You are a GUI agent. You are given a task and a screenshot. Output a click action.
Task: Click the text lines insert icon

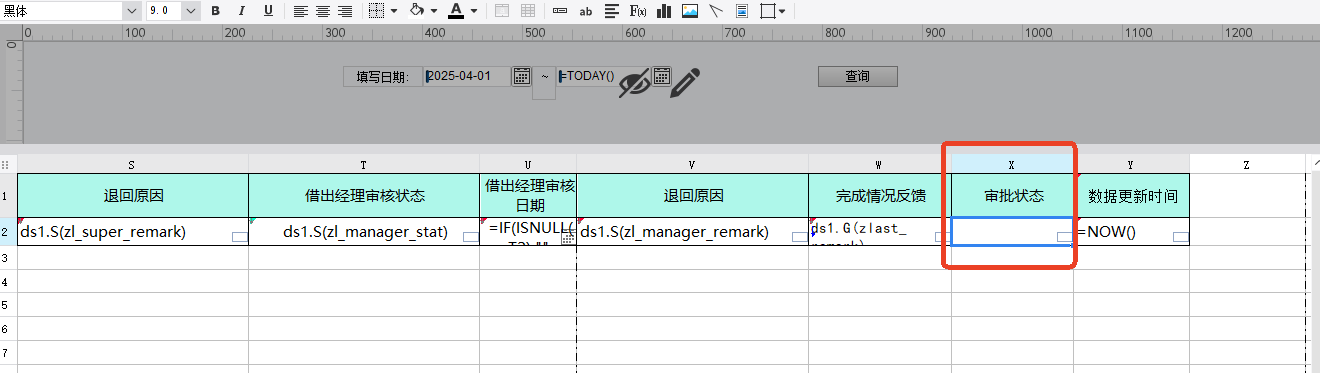click(612, 11)
